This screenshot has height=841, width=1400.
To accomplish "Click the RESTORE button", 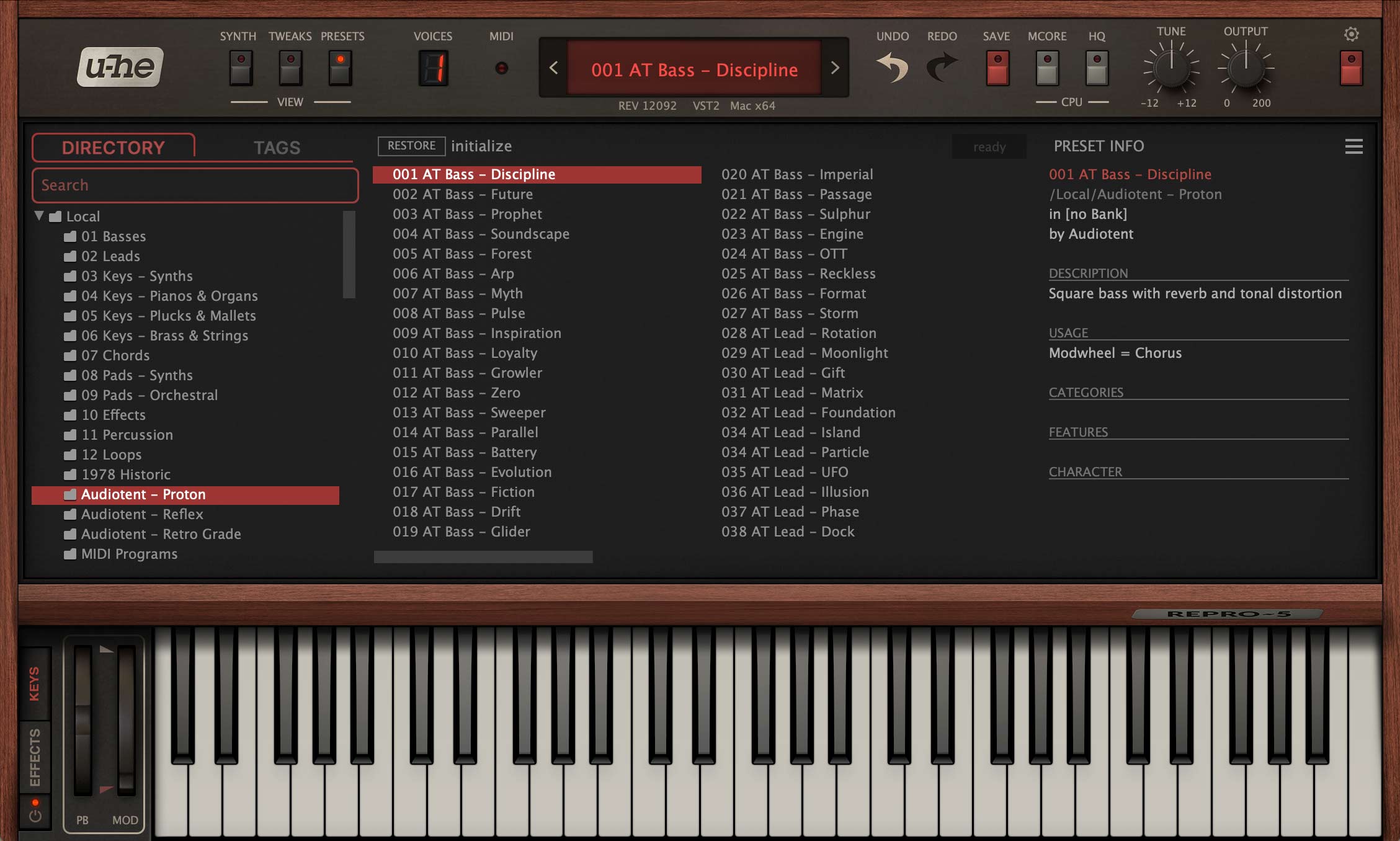I will coord(411,146).
